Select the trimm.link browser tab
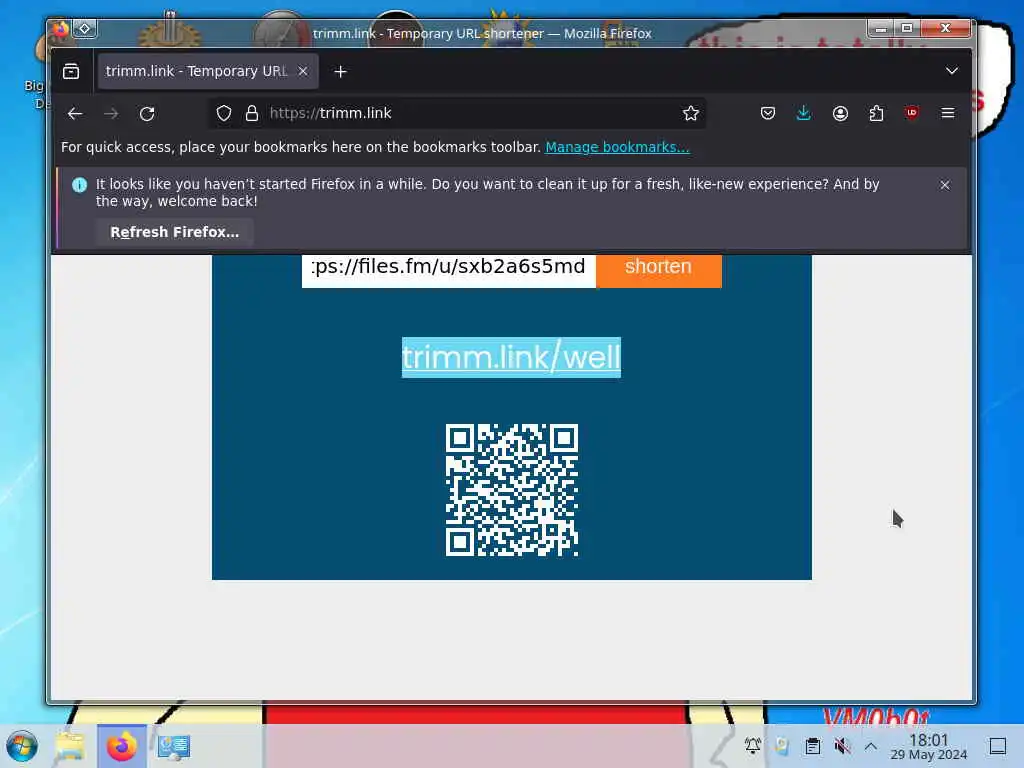The height and width of the screenshot is (768, 1024). pos(207,71)
